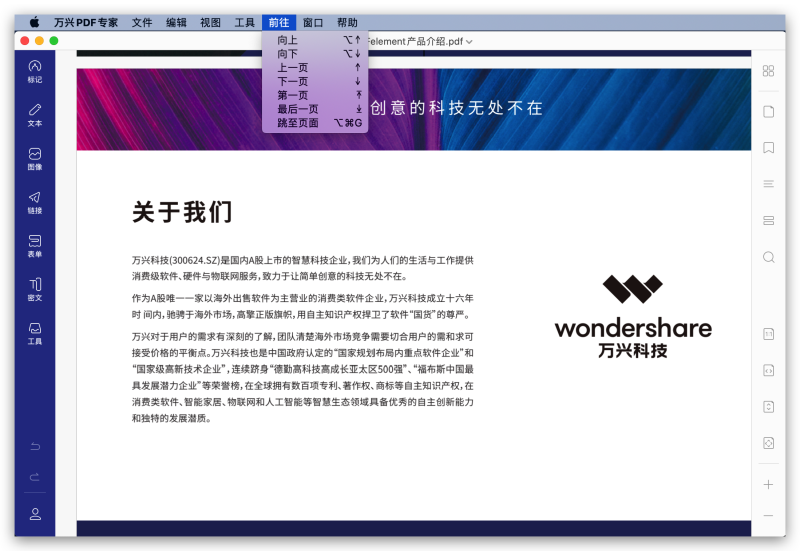Screen dimensions: 800x551
Task: Expand the document title dropdown chevron
Action: tap(469, 42)
